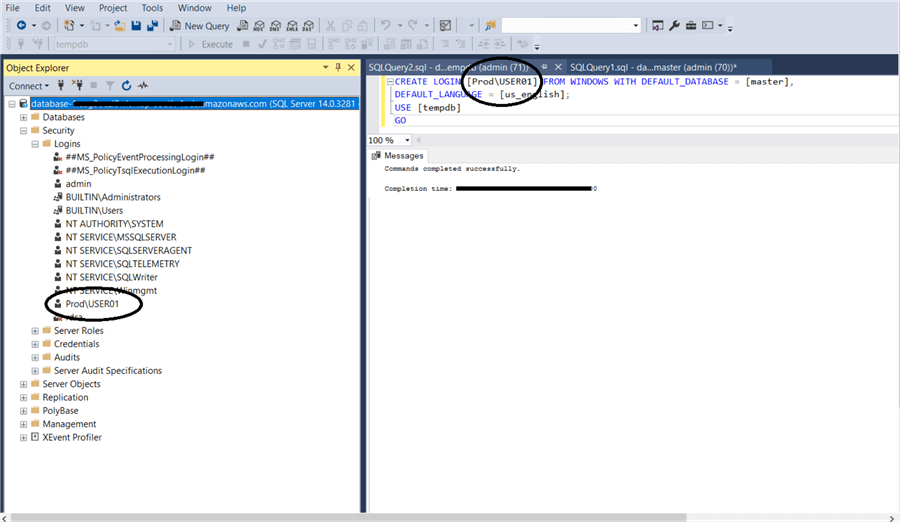Screen dimensions: 900x522
Task: Switch to SQLQuery1.sql tab
Action: point(653,67)
